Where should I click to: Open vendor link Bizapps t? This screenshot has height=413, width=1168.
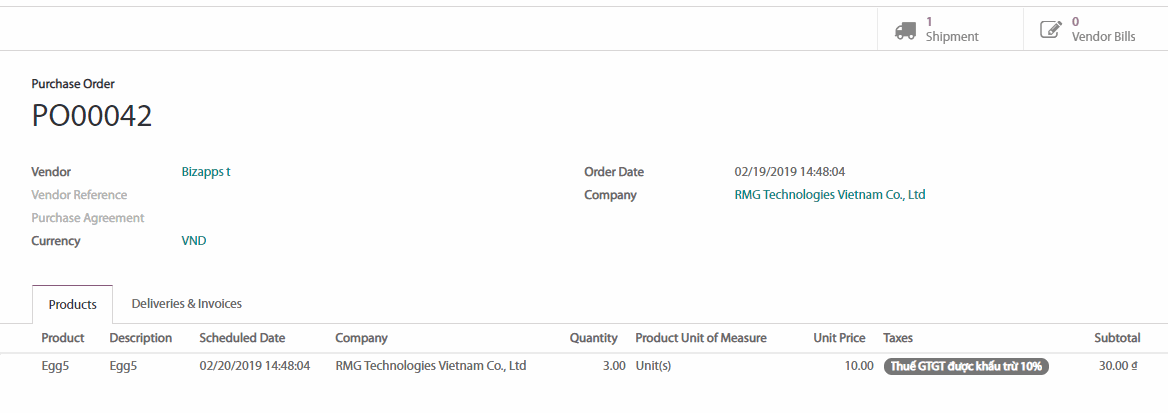pos(206,172)
